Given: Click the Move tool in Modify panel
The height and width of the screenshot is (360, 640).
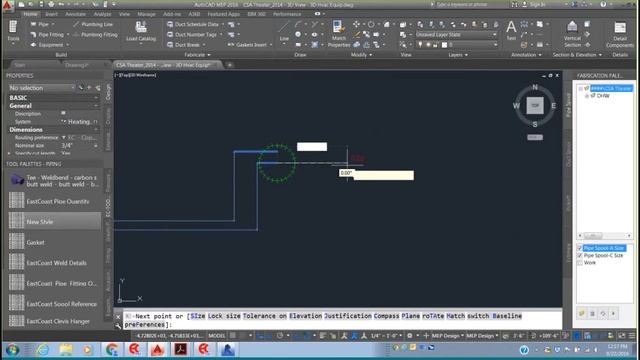Looking at the screenshot, I should click(356, 24).
